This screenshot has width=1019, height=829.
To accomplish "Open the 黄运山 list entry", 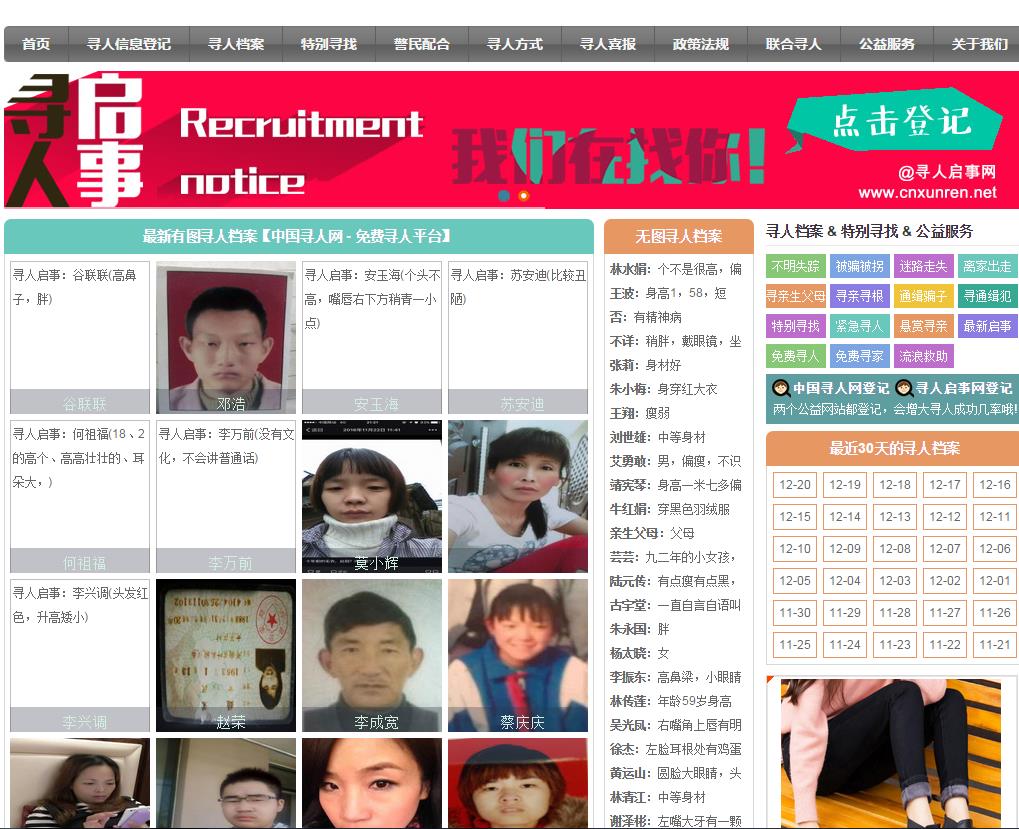I will [676, 773].
